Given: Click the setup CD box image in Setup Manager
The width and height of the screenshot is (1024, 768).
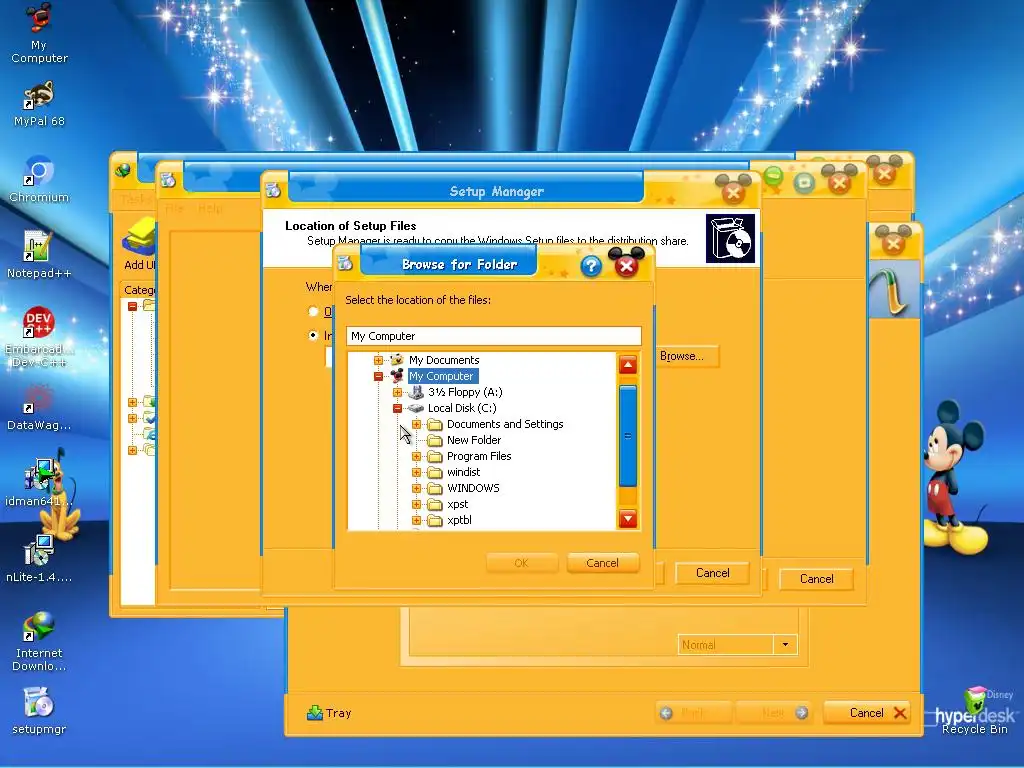Looking at the screenshot, I should (730, 238).
